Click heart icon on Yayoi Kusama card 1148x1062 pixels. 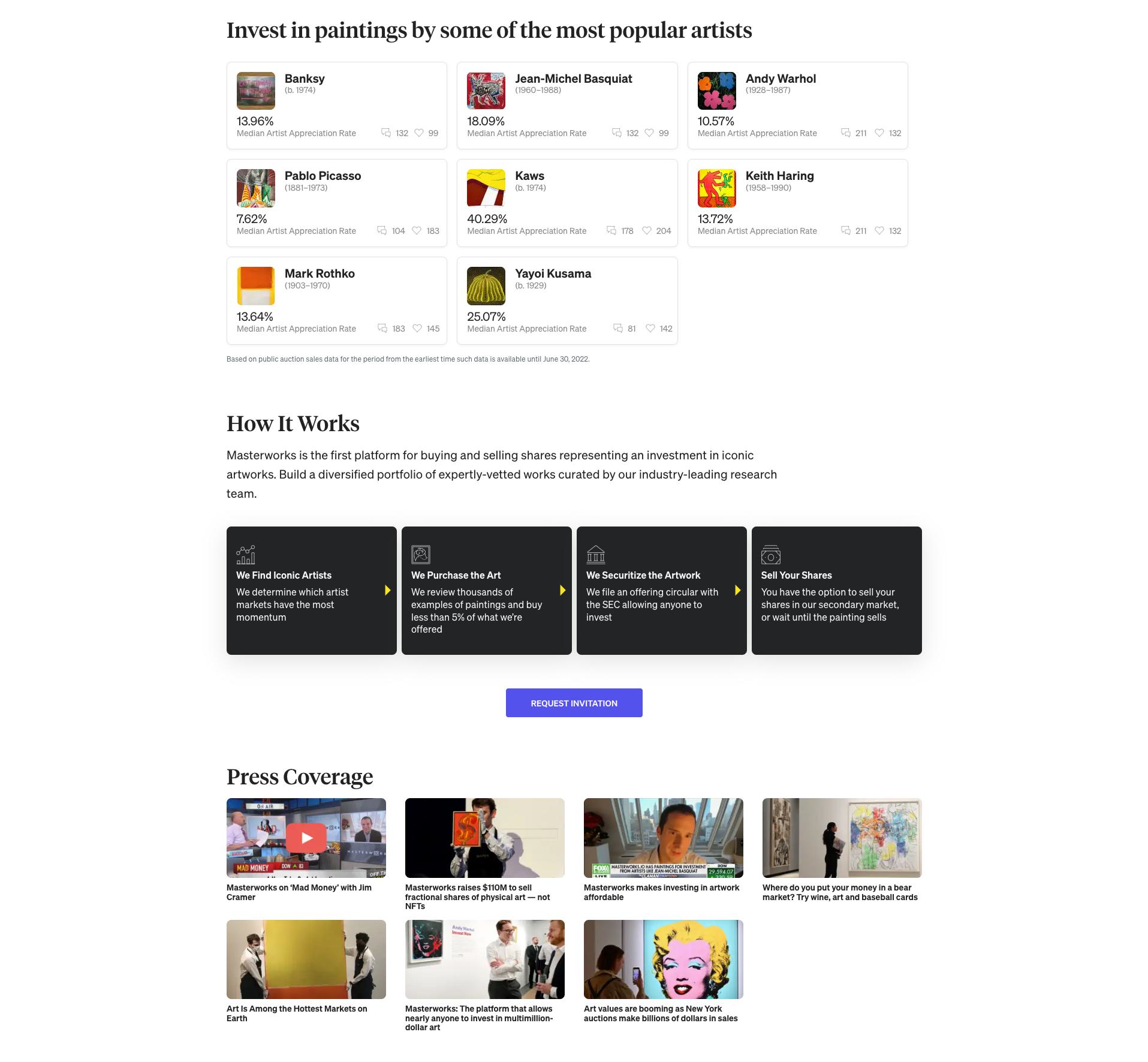(x=650, y=329)
